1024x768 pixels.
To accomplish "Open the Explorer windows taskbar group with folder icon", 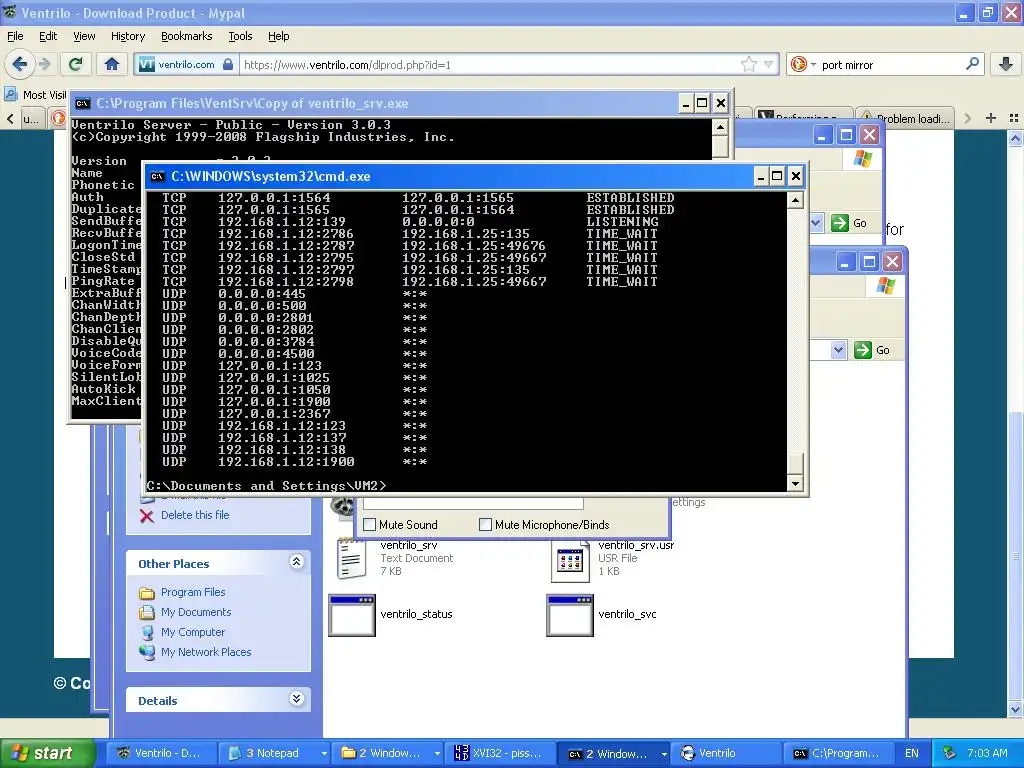I will pyautogui.click(x=387, y=753).
